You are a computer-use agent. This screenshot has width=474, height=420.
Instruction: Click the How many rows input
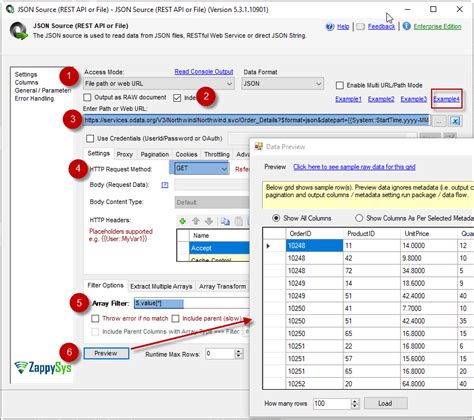(x=332, y=404)
